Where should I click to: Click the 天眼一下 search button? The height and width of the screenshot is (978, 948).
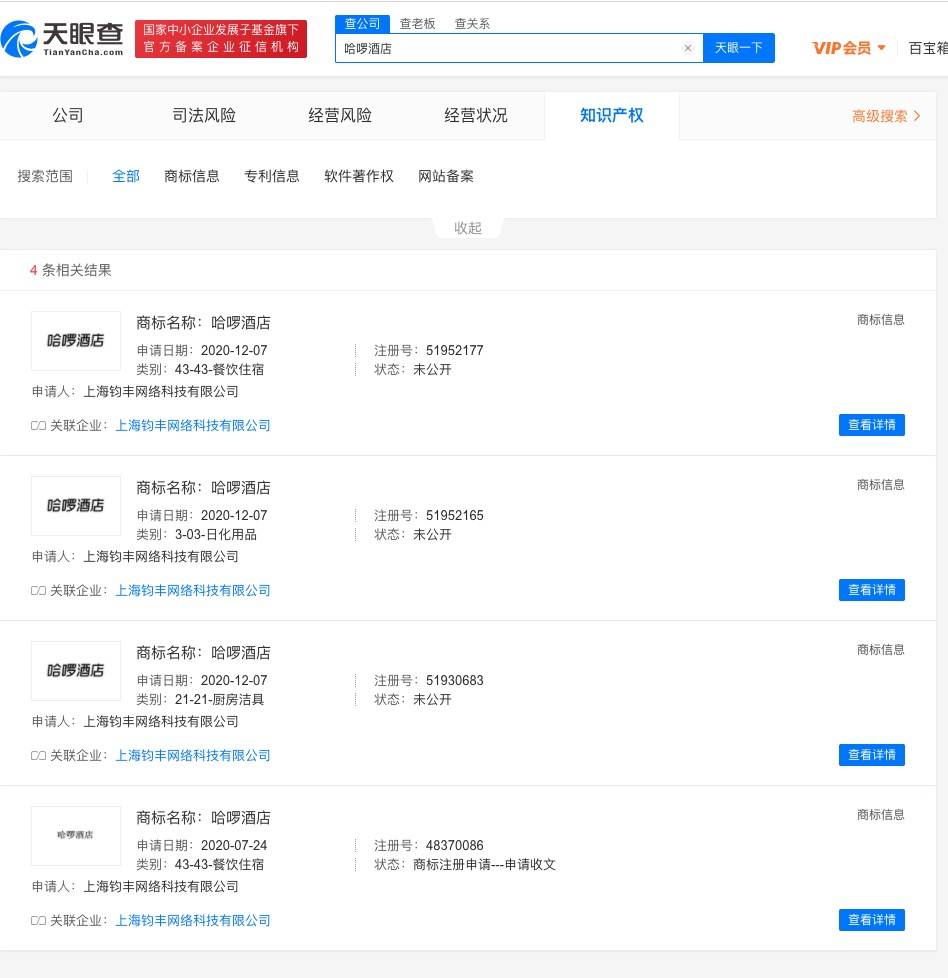[738, 48]
